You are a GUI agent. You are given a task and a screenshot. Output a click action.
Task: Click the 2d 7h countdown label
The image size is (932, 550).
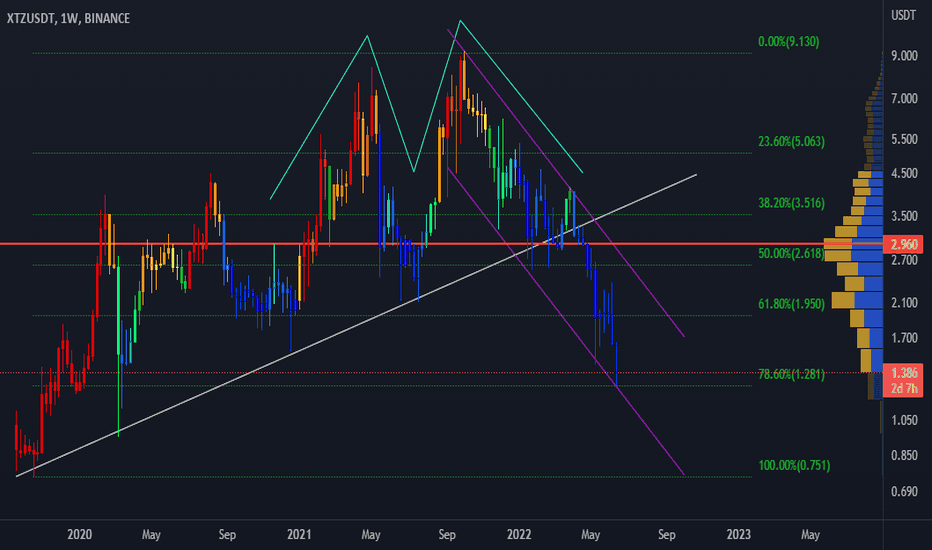(x=903, y=389)
